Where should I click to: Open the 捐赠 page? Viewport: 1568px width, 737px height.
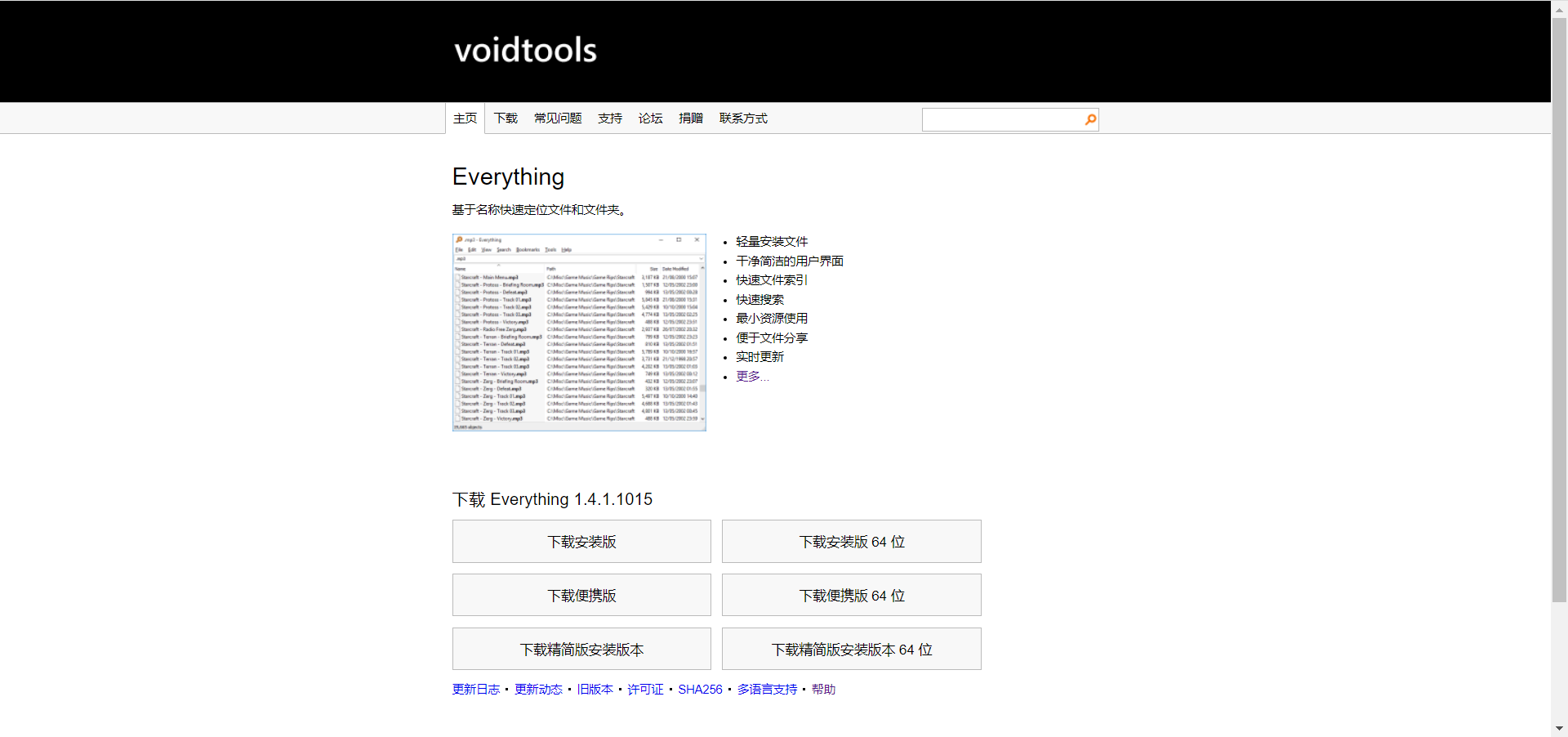[x=690, y=118]
